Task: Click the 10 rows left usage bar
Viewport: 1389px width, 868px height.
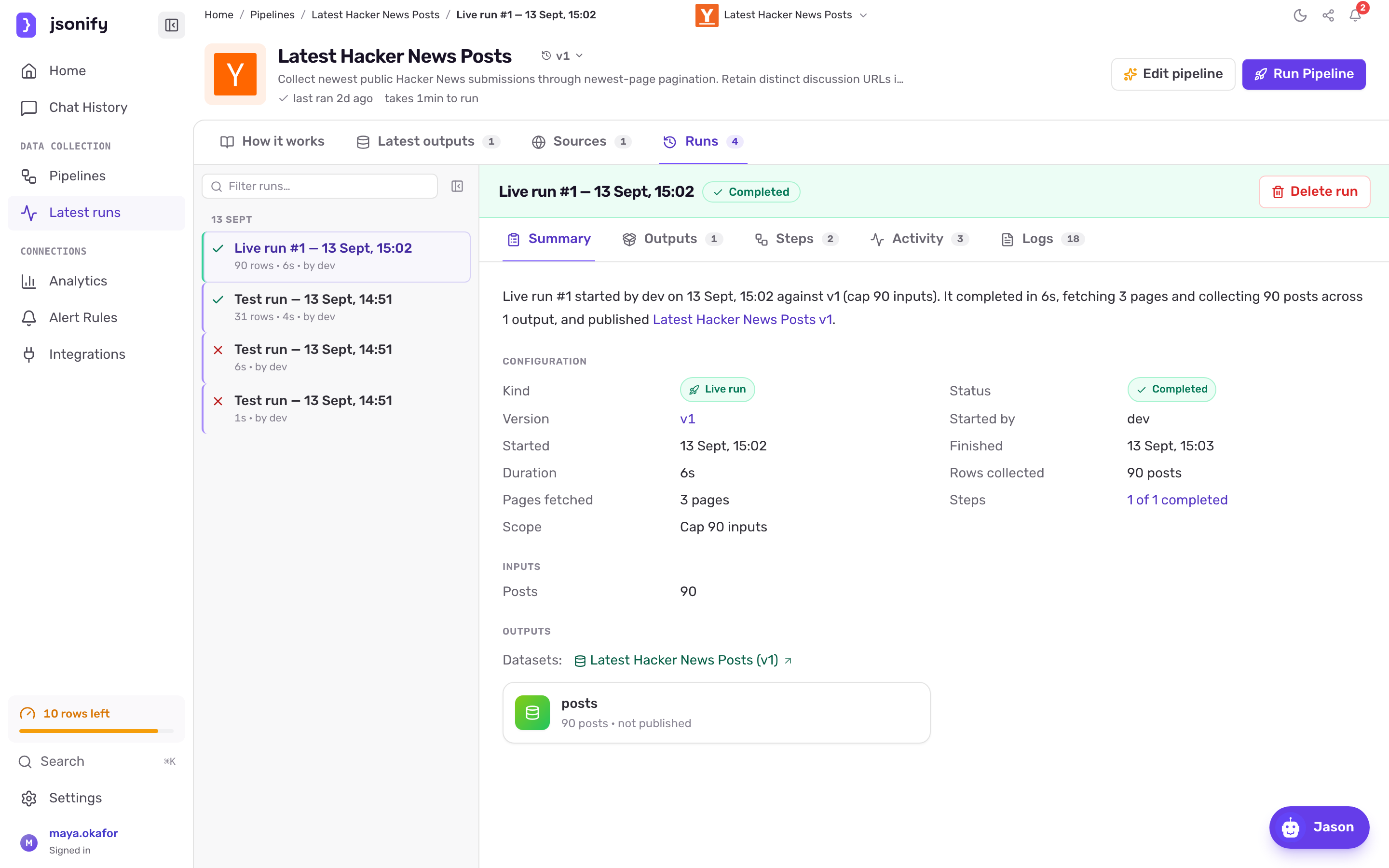Action: click(x=96, y=719)
